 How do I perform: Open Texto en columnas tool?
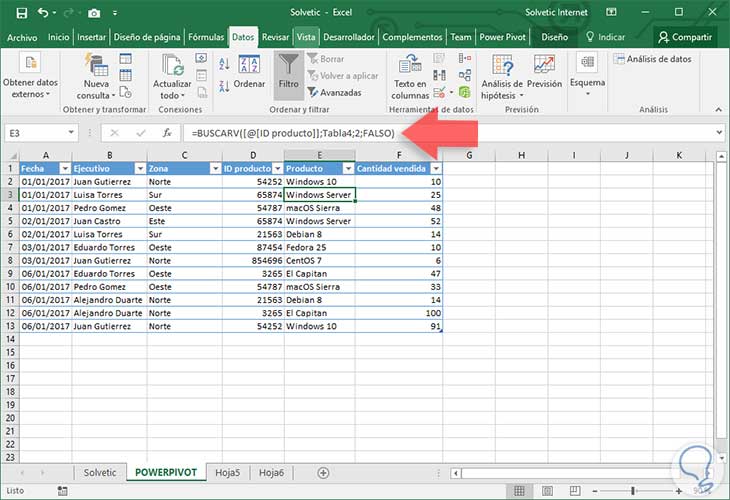coord(410,77)
